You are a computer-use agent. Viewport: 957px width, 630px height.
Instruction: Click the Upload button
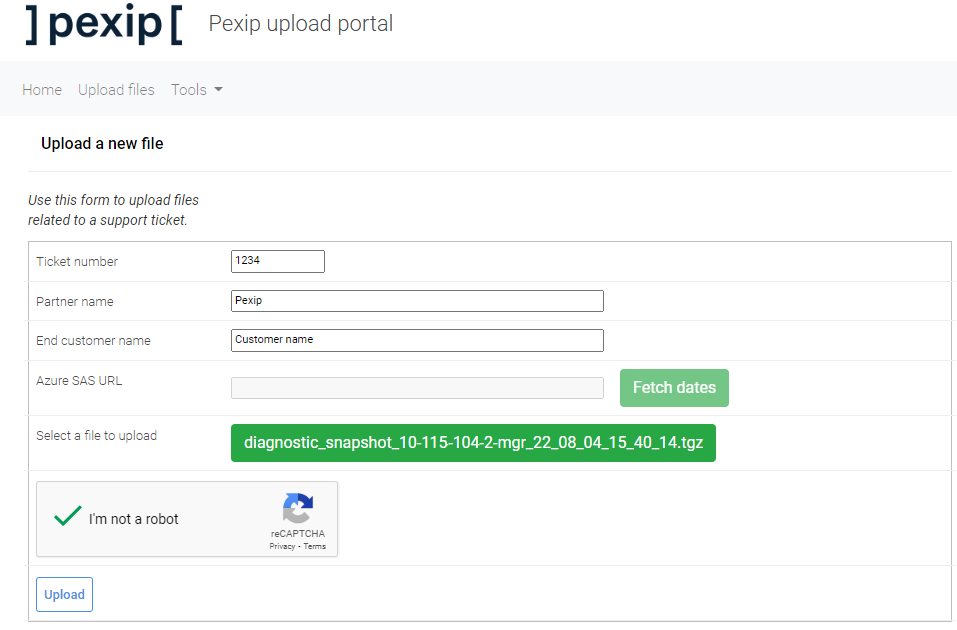[64, 594]
